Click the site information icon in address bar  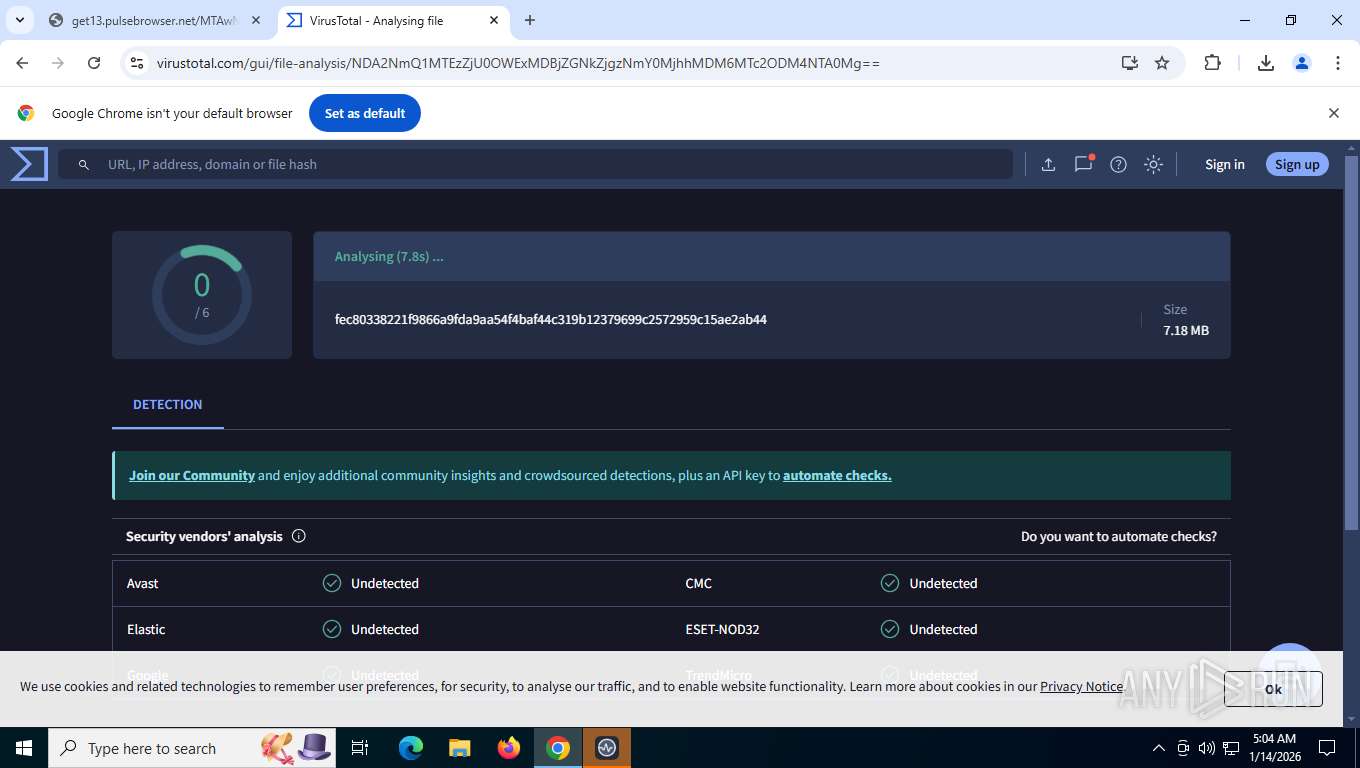pyautogui.click(x=137, y=63)
